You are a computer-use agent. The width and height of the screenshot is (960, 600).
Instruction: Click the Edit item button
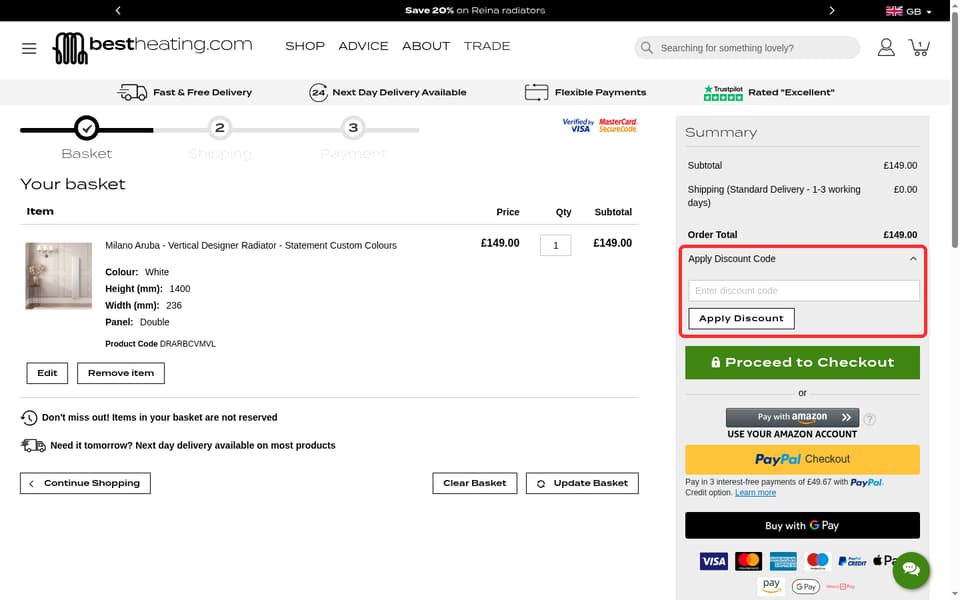47,373
